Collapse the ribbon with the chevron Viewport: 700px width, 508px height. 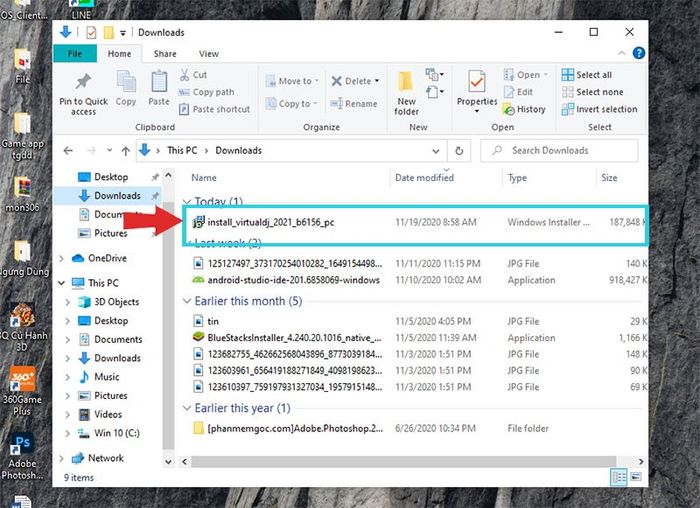(621, 53)
